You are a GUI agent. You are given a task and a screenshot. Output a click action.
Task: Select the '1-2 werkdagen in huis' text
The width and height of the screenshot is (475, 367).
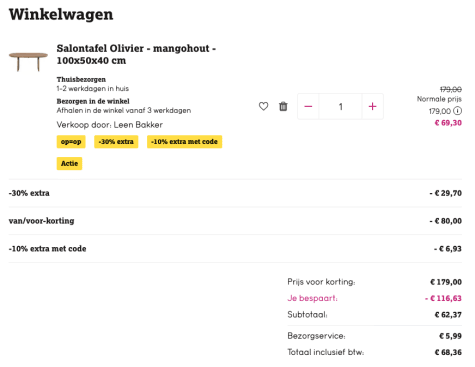tap(93, 89)
